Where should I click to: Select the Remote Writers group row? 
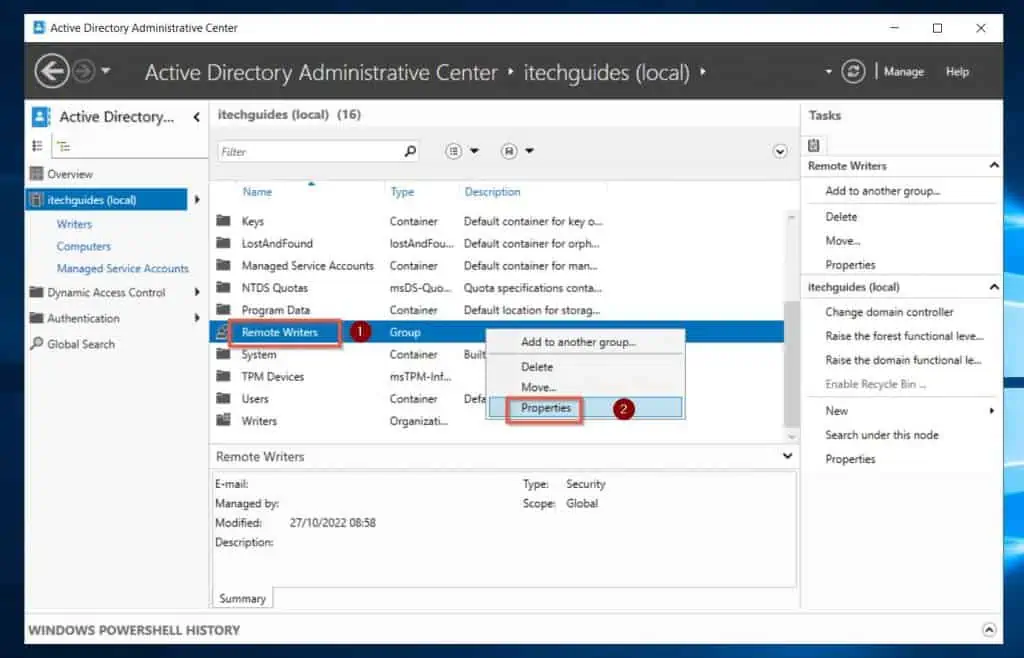click(496, 332)
